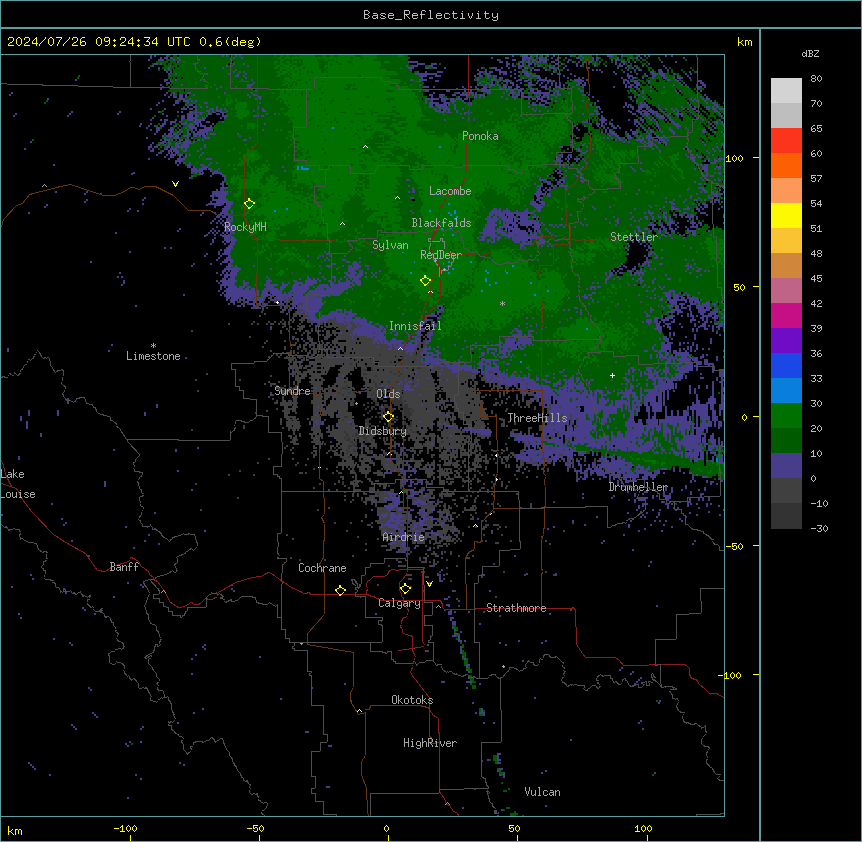Pick the magenta swatch in the dBZ legend
This screenshot has width=862, height=842.
click(x=786, y=315)
